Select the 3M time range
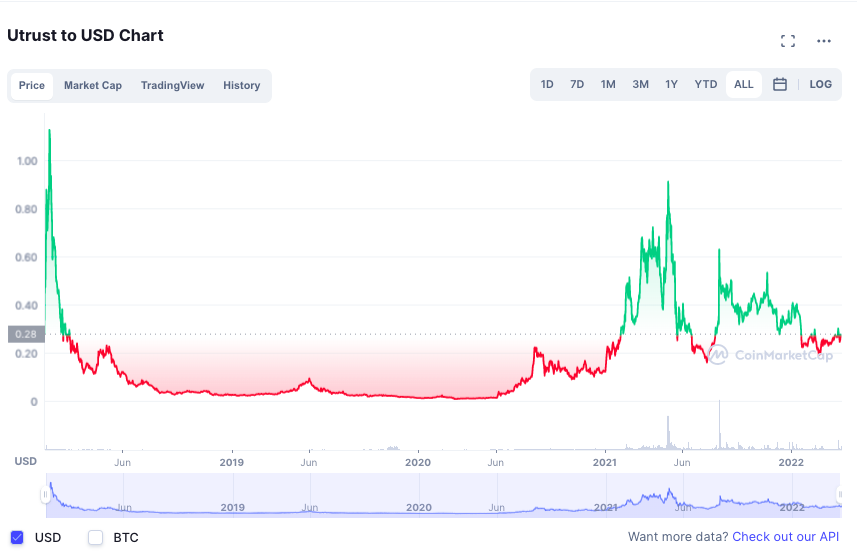 [x=641, y=85]
